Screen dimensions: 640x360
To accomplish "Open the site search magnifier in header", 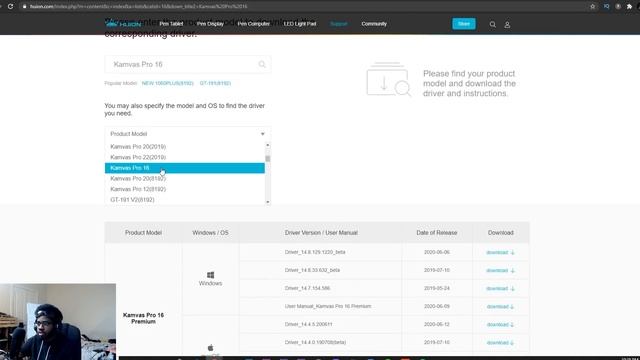I will 493,24.
